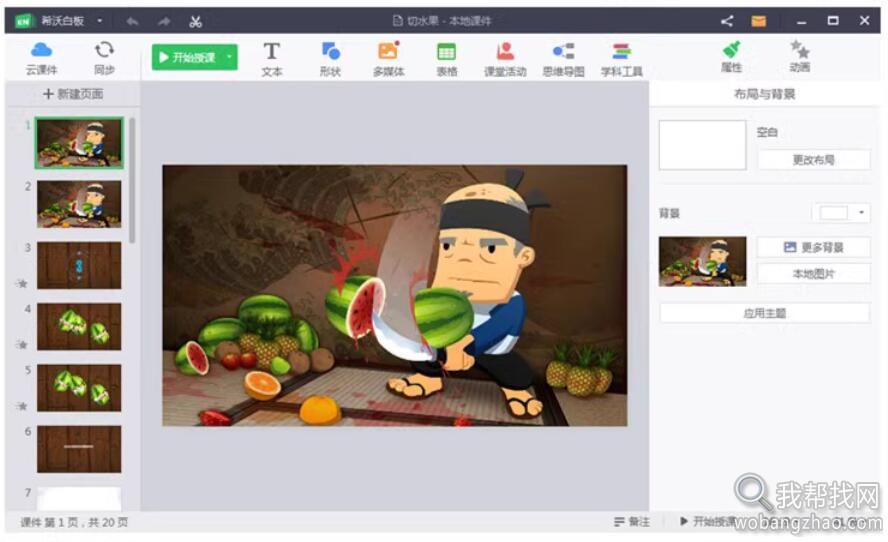
Task: Select slide thumbnail 5
Action: click(79, 387)
